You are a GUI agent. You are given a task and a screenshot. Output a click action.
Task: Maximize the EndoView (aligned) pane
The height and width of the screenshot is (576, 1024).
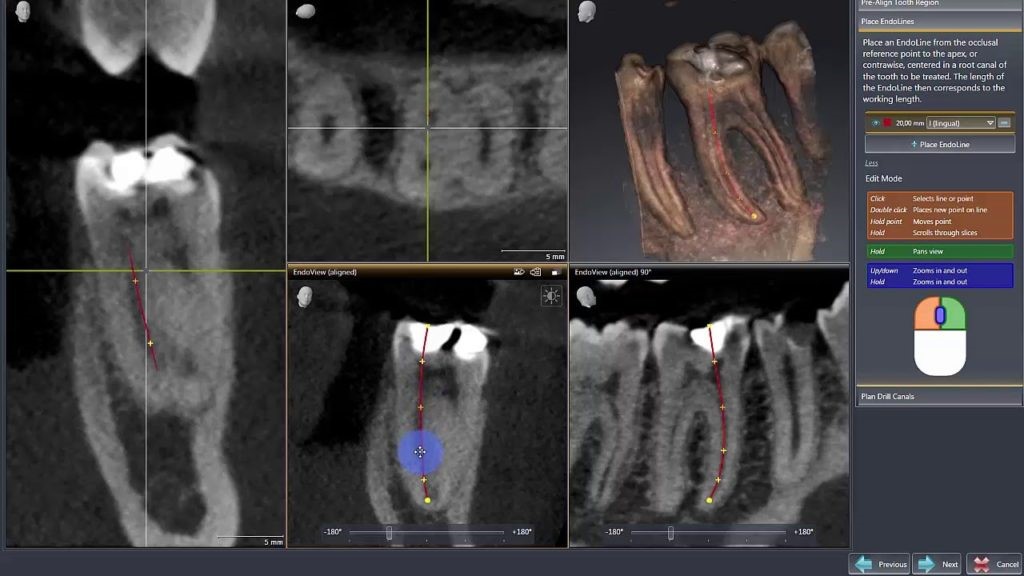point(555,271)
